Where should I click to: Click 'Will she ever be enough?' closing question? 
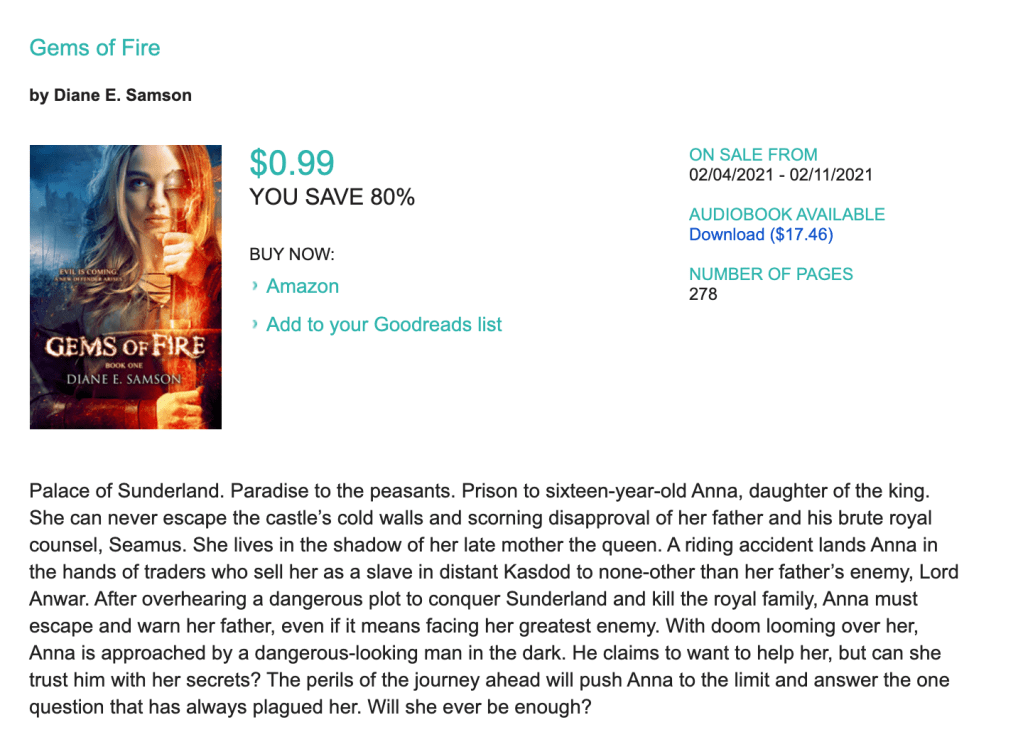[x=504, y=708]
